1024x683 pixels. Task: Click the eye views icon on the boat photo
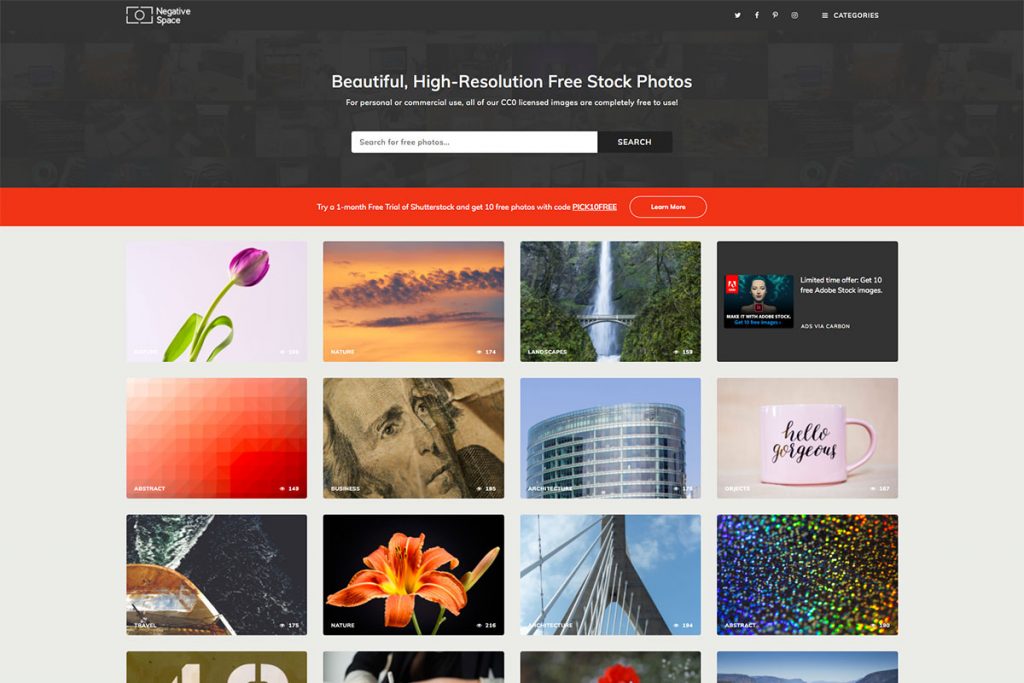(x=282, y=625)
